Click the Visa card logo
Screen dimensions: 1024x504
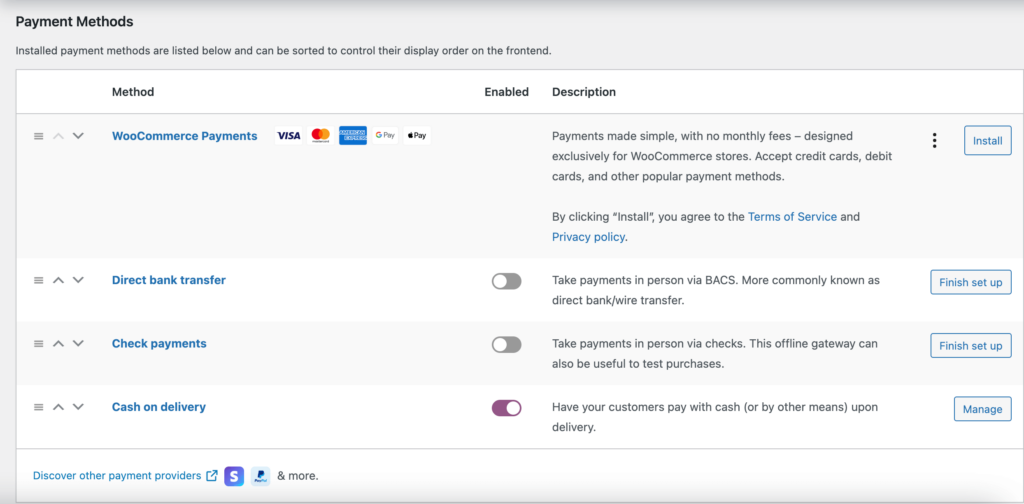(289, 136)
